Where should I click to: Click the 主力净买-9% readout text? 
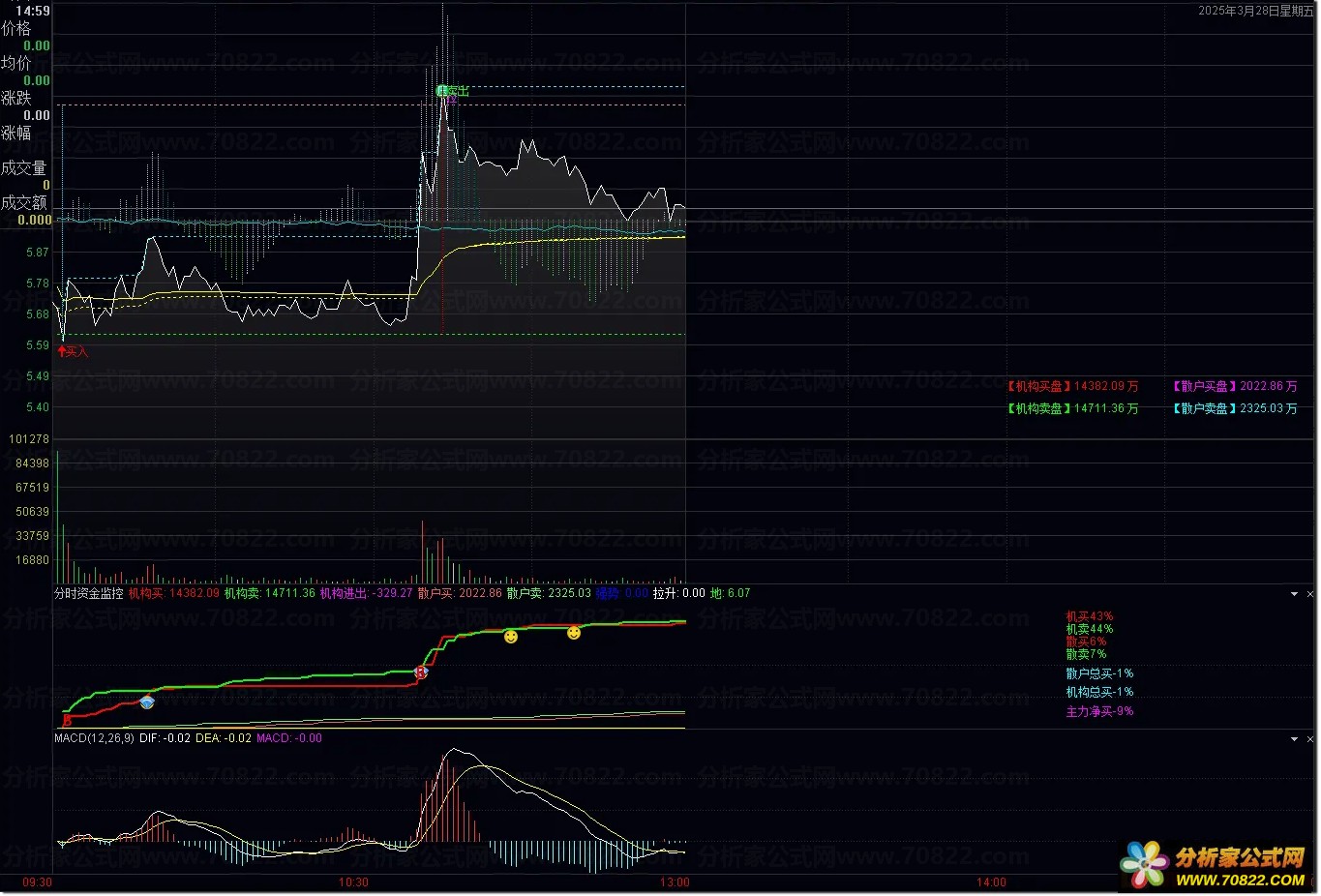1099,711
